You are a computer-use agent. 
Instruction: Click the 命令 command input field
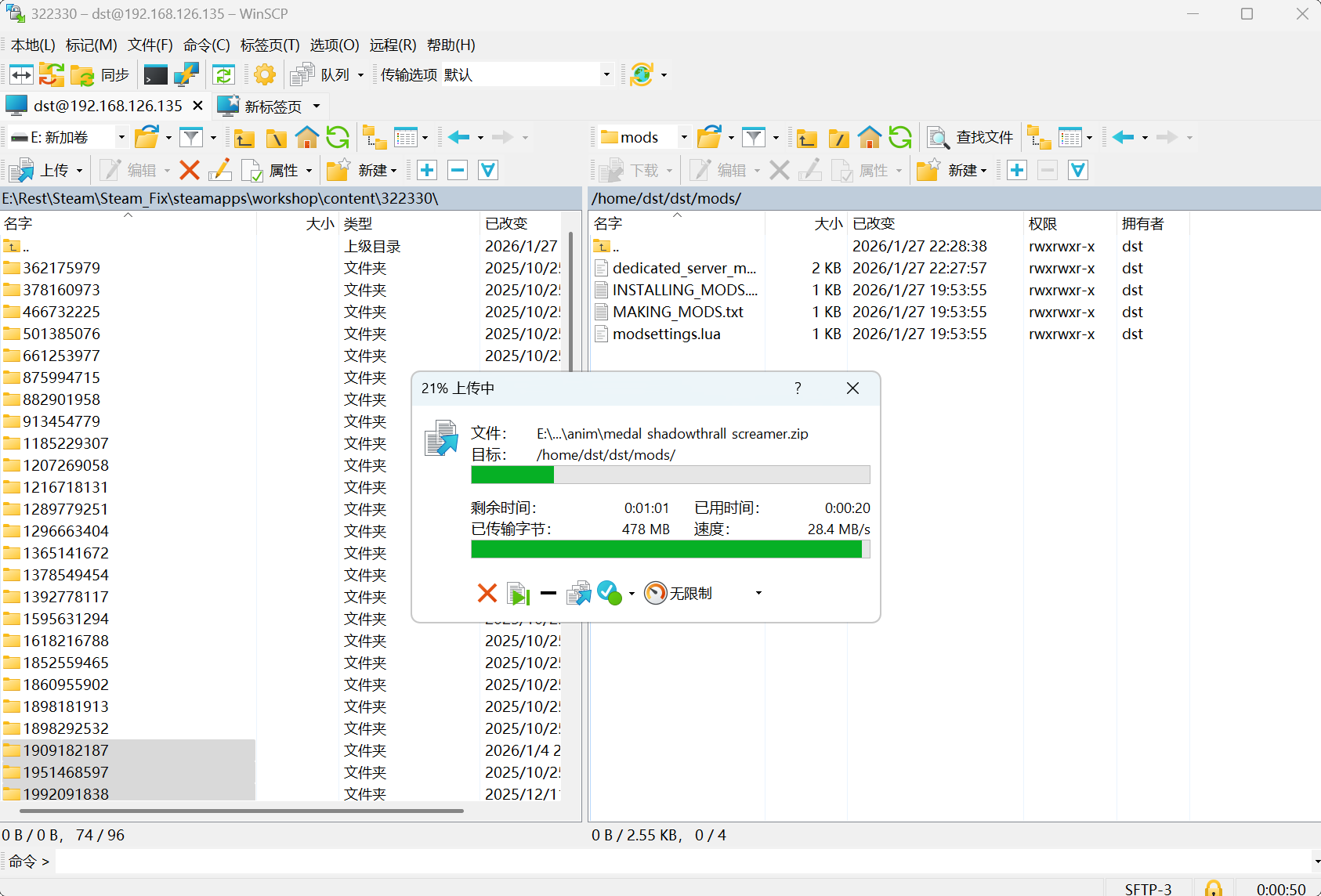pos(682,862)
